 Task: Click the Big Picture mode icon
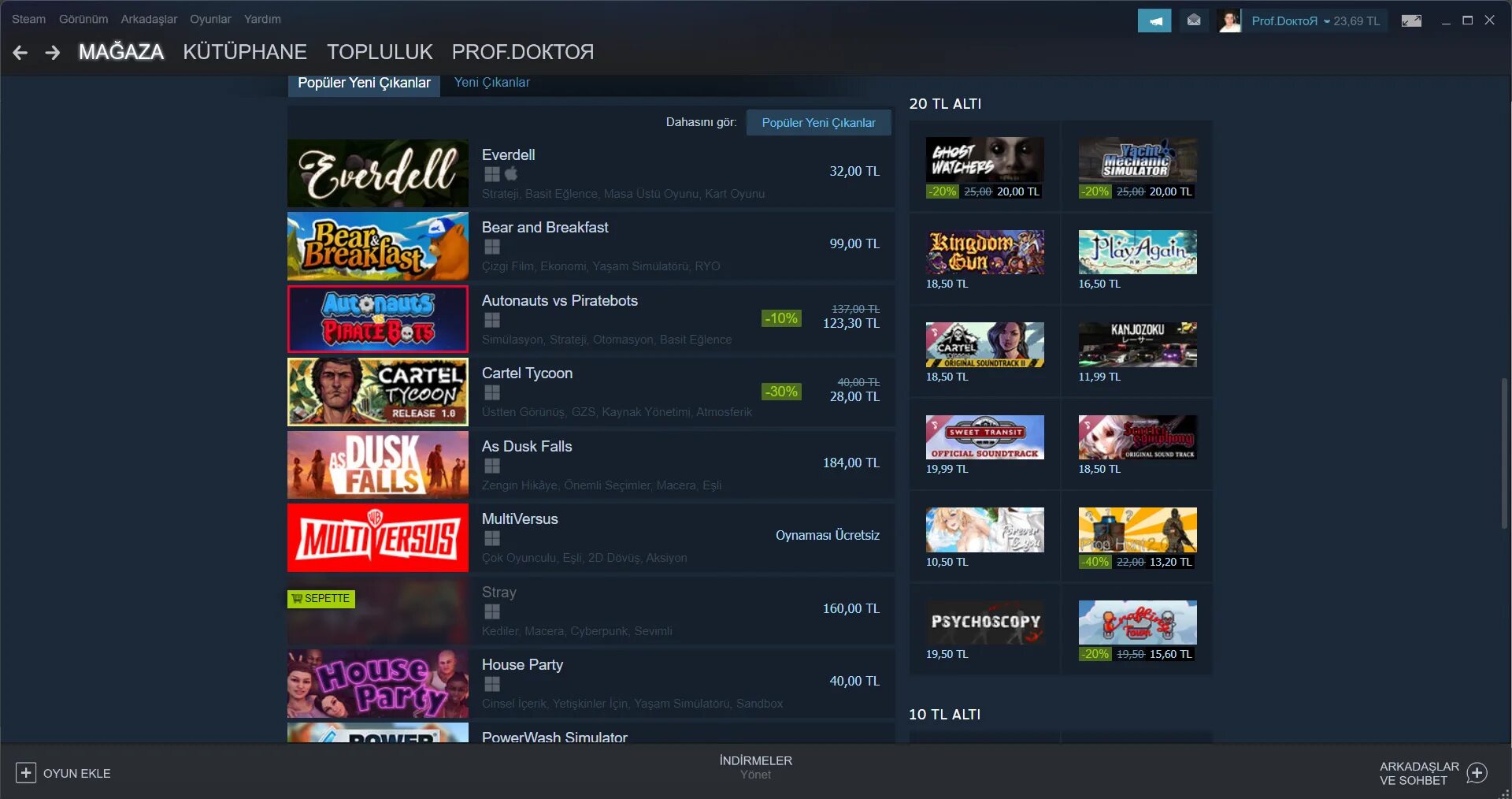point(1411,20)
